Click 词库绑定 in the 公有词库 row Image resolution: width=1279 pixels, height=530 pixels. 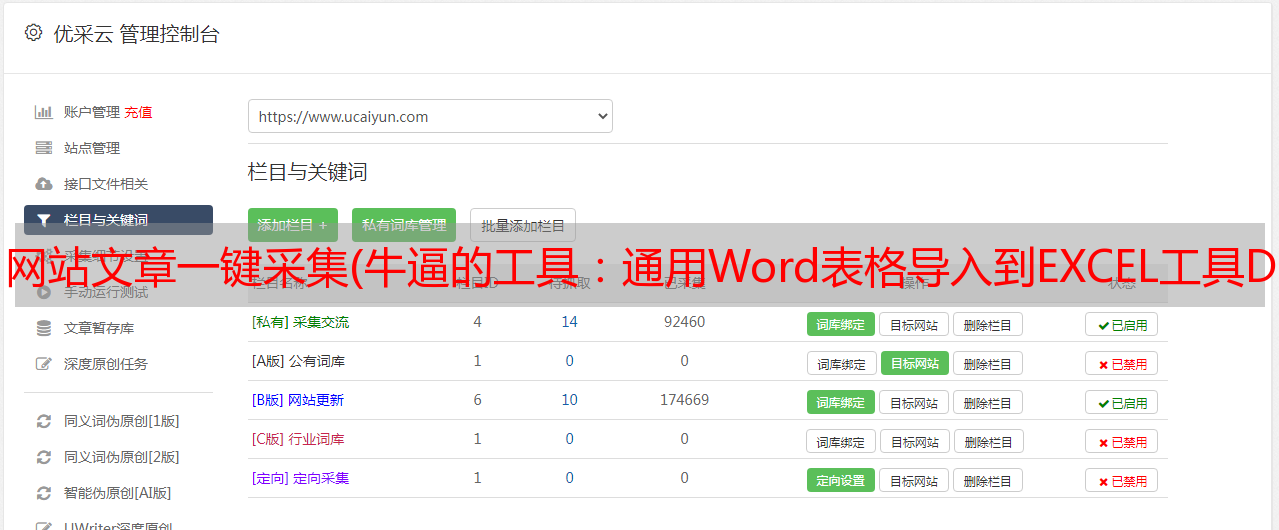point(841,363)
